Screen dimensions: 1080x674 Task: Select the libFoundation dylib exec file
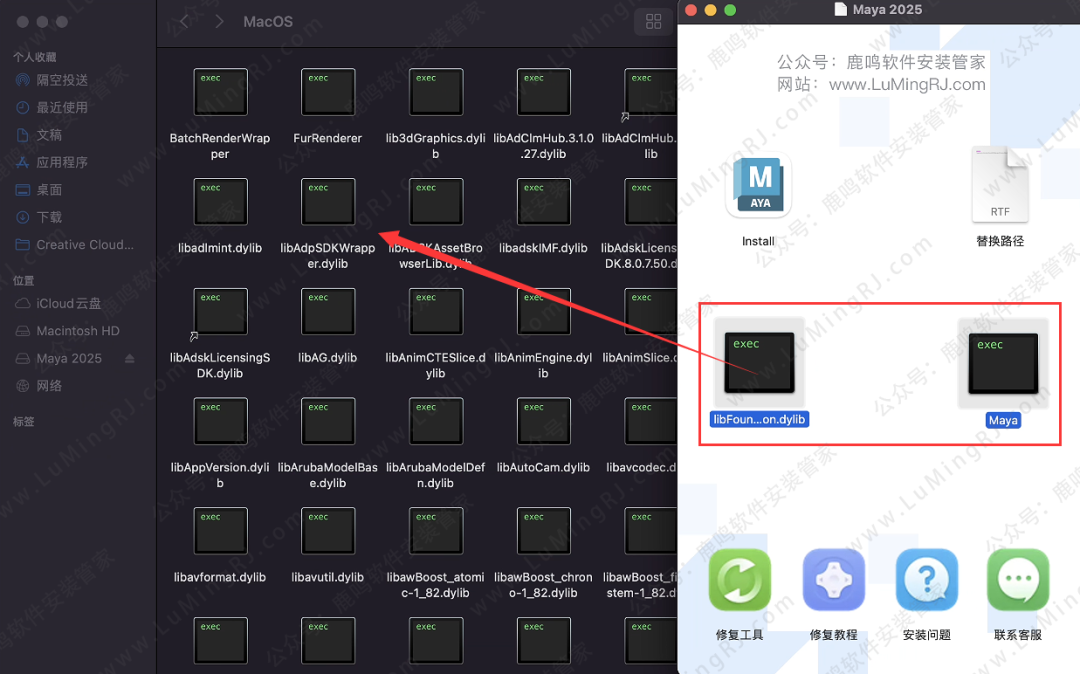[x=759, y=362]
